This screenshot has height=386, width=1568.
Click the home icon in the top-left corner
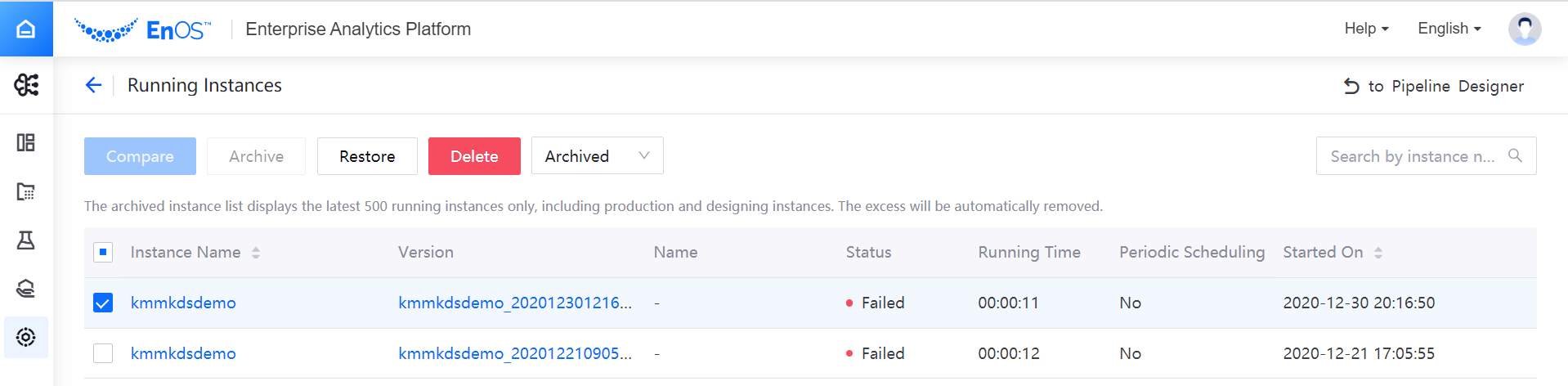click(26, 29)
